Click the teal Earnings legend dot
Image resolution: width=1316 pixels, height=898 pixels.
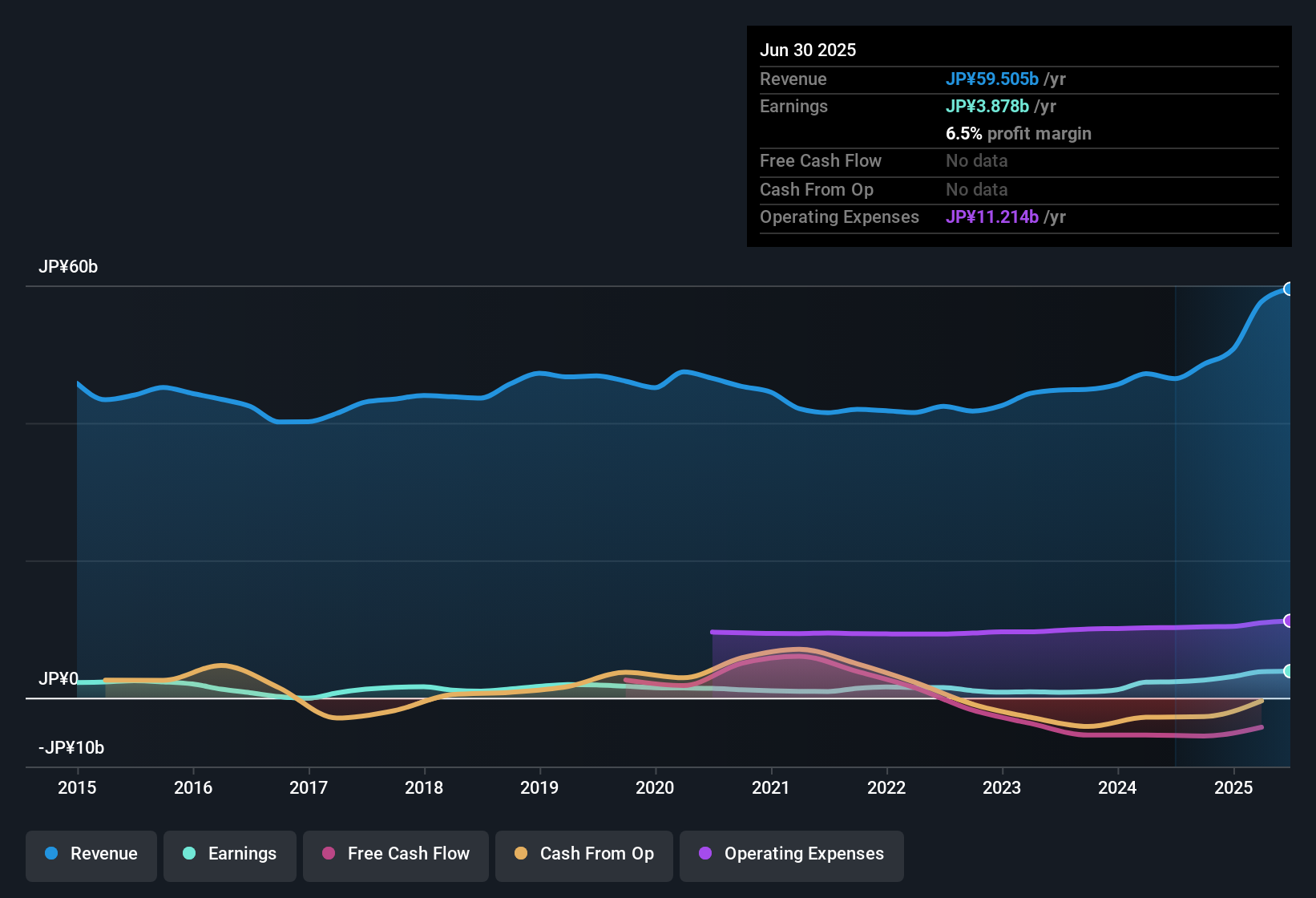(189, 854)
